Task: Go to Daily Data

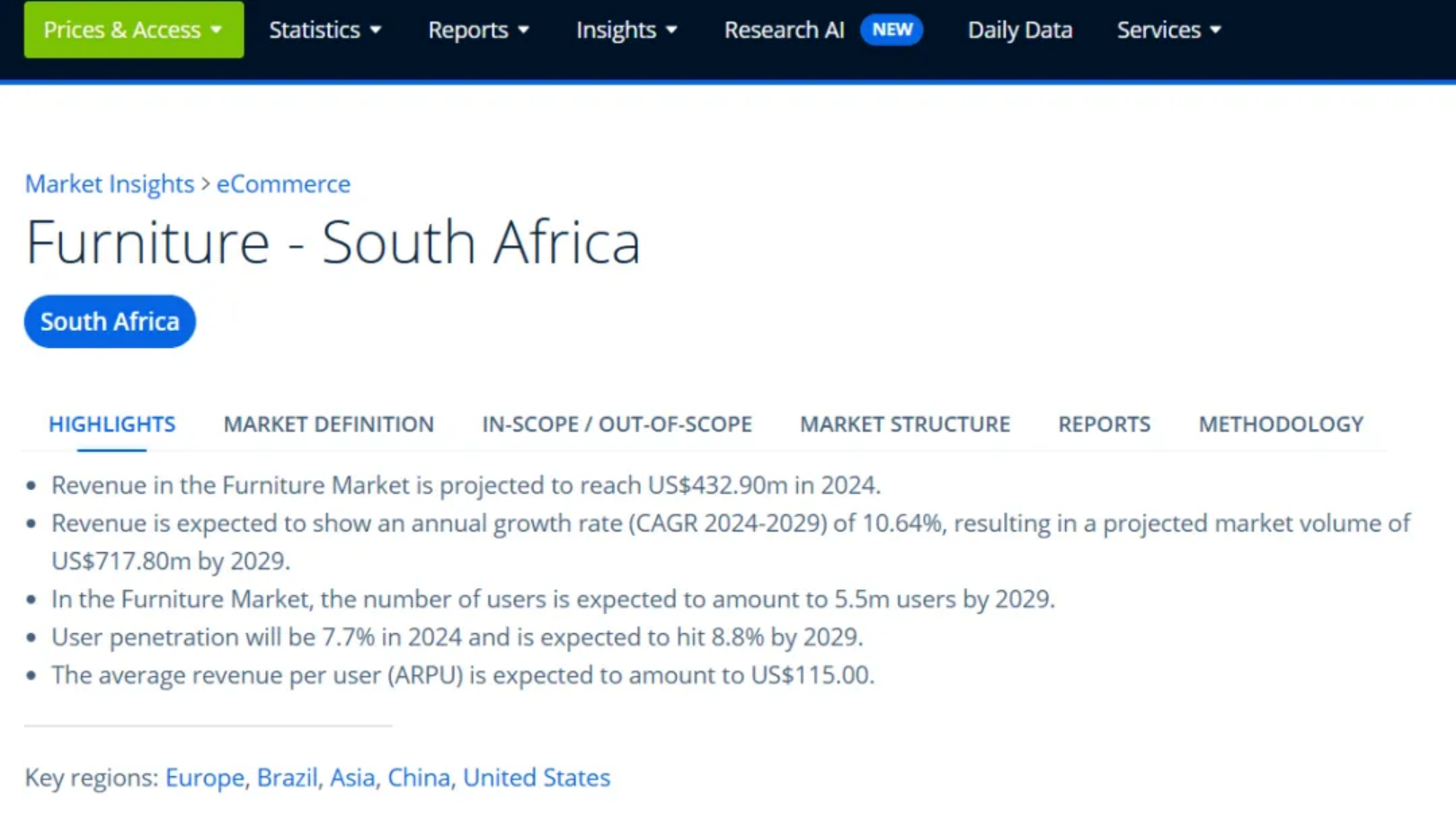Action: coord(1019,30)
